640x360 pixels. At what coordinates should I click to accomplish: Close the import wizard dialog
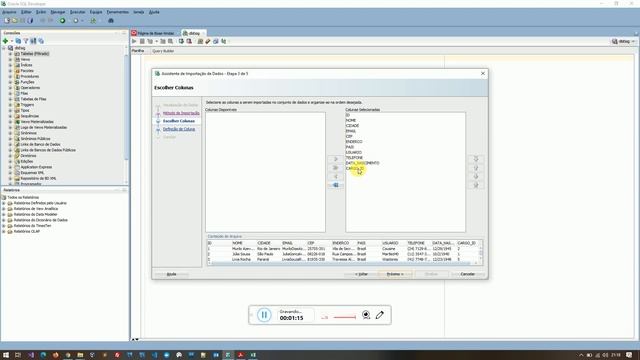483,73
